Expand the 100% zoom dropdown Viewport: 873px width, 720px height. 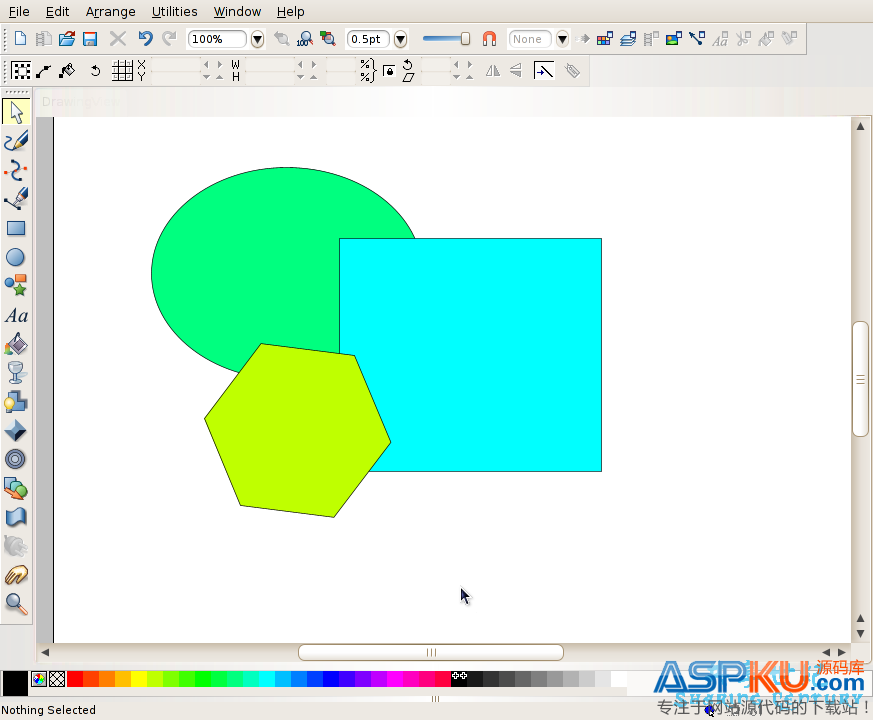pyautogui.click(x=257, y=39)
